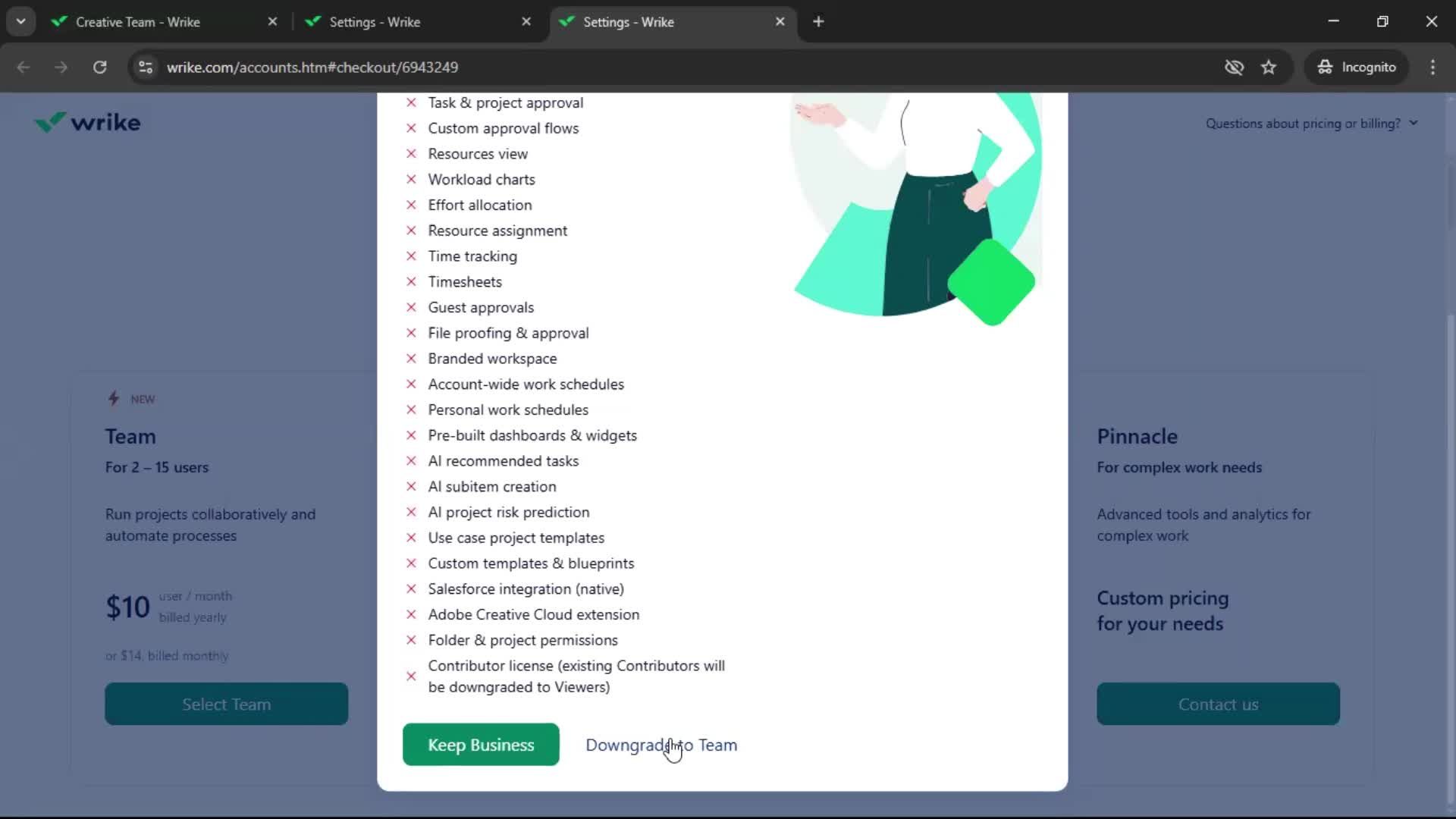Open site information icon in address bar
This screenshot has width=1456, height=819.
pyautogui.click(x=145, y=67)
